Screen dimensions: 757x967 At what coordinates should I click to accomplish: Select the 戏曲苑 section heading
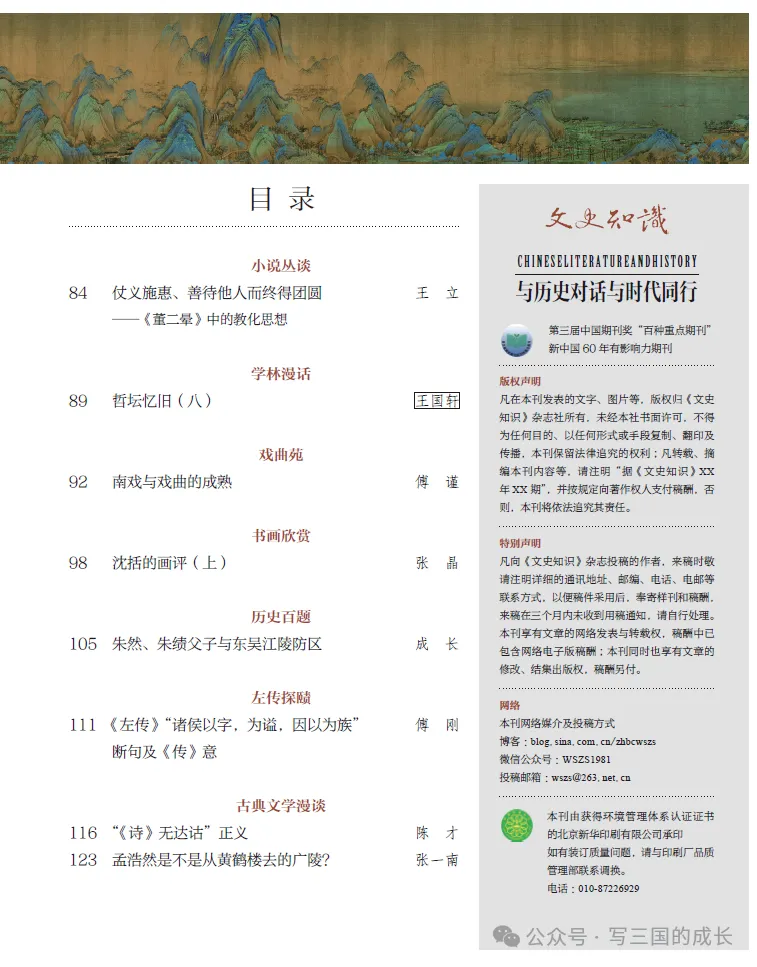tap(281, 455)
